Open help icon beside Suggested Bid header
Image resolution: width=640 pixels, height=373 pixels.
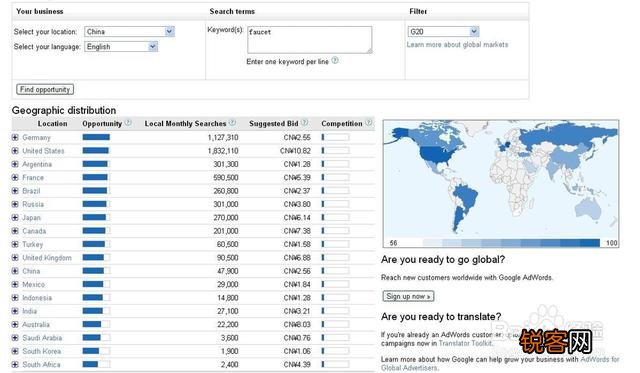pyautogui.click(x=304, y=122)
